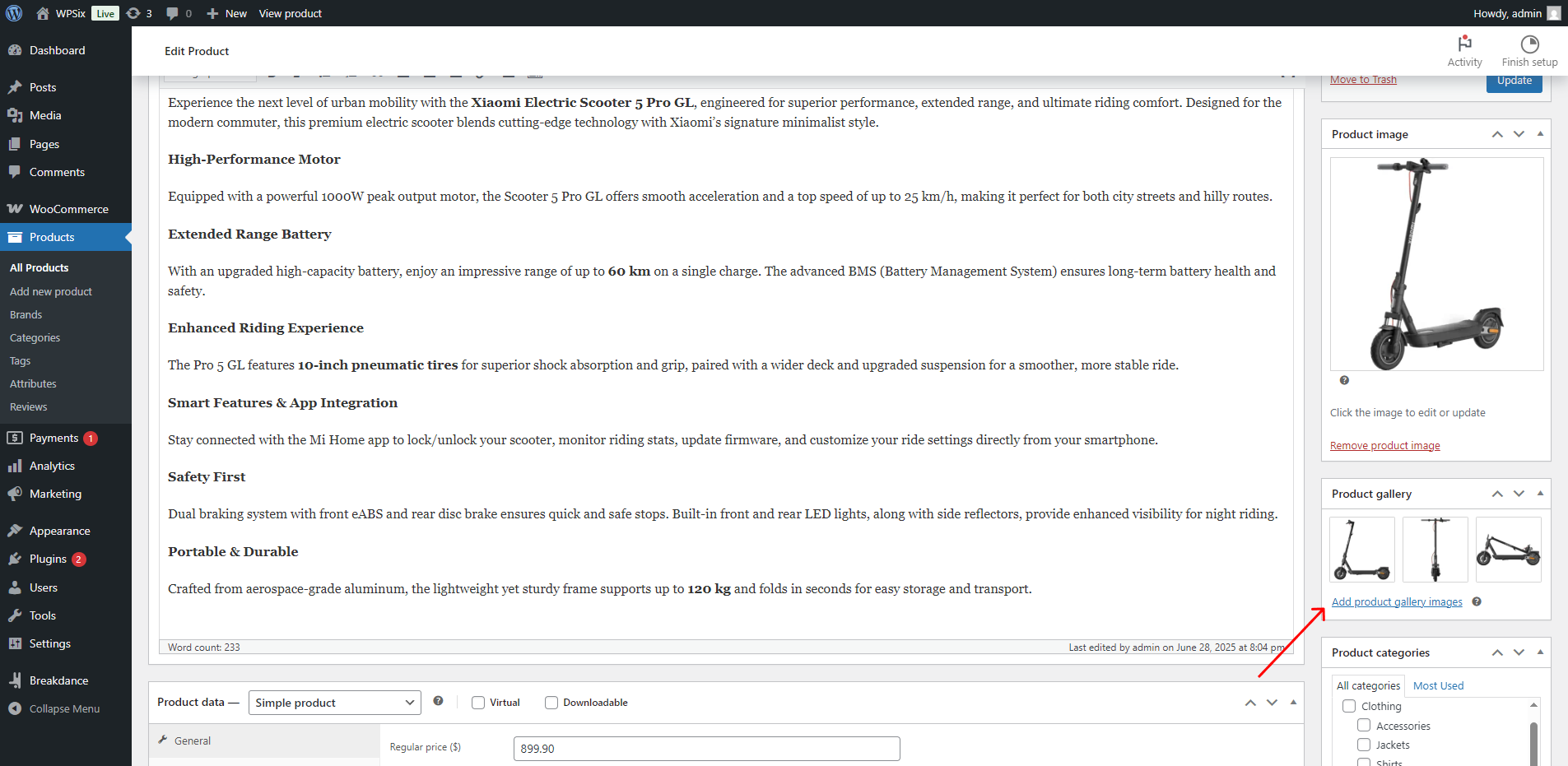Click the Plugins plug icon
The image size is (1568, 766).
click(15, 559)
